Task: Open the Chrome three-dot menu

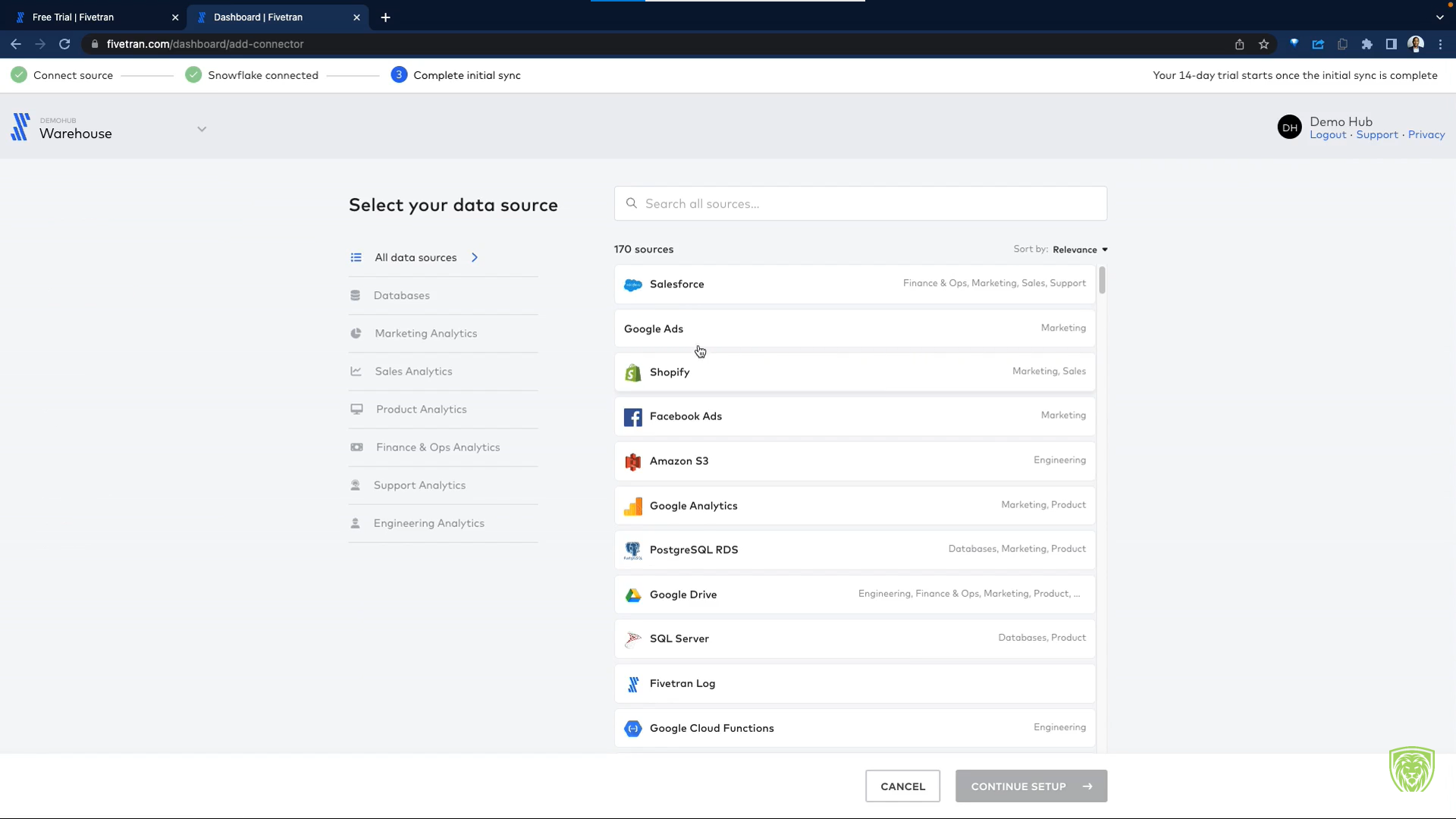Action: click(x=1439, y=44)
